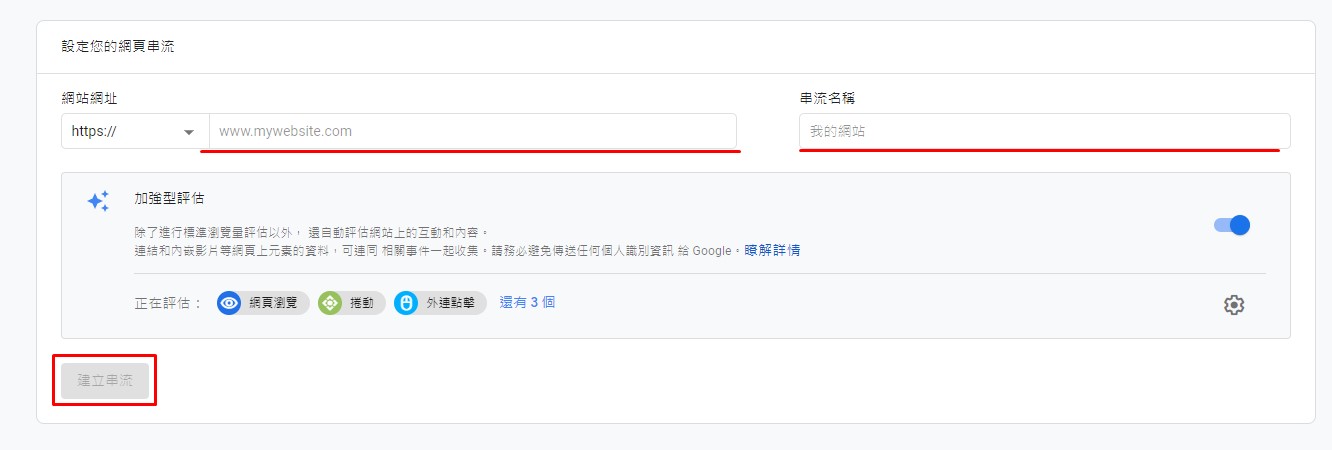Click the sparkle icon beside 加強型評估

tap(98, 201)
